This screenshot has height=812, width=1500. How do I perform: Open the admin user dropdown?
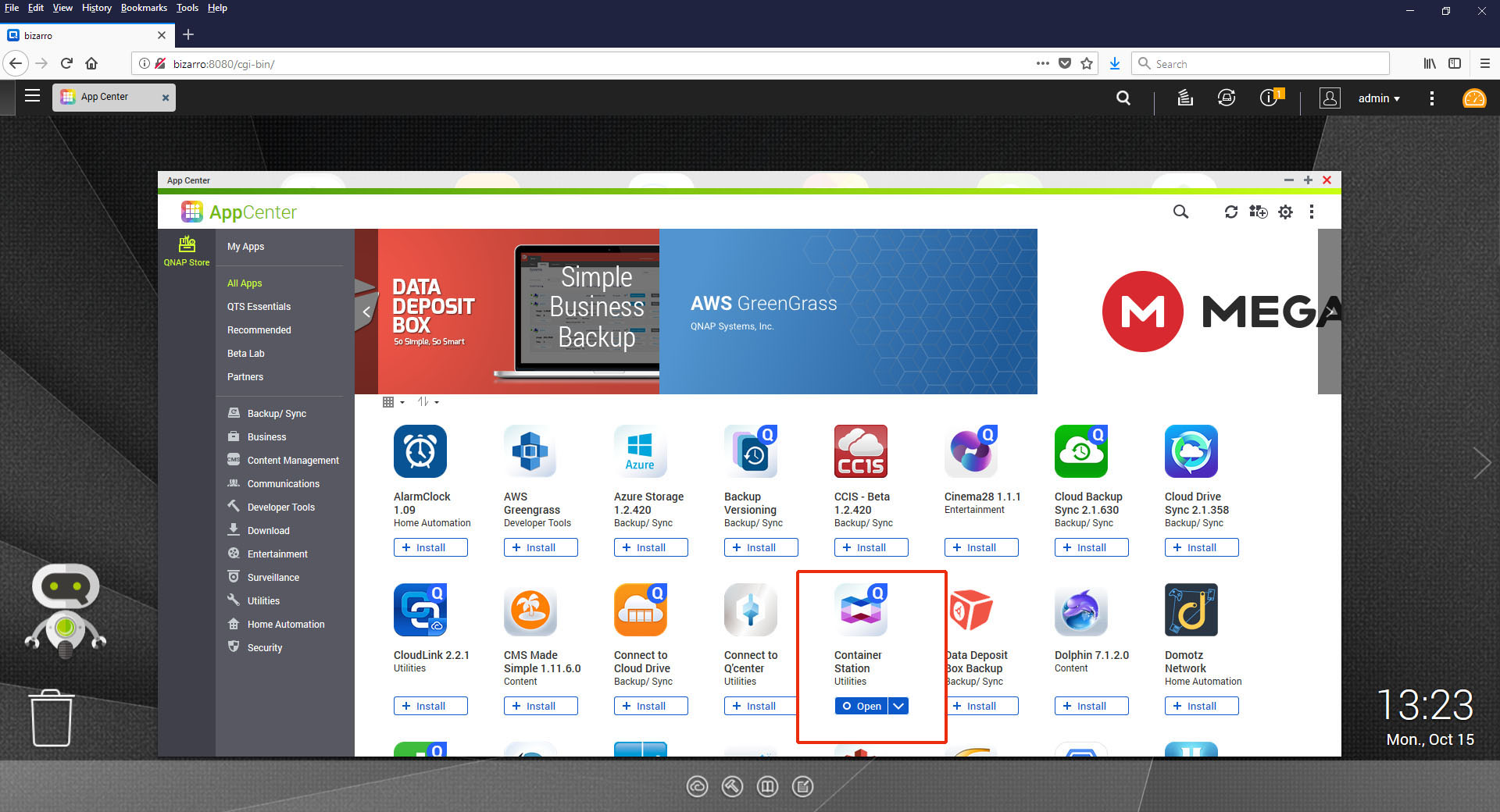pos(1379,98)
